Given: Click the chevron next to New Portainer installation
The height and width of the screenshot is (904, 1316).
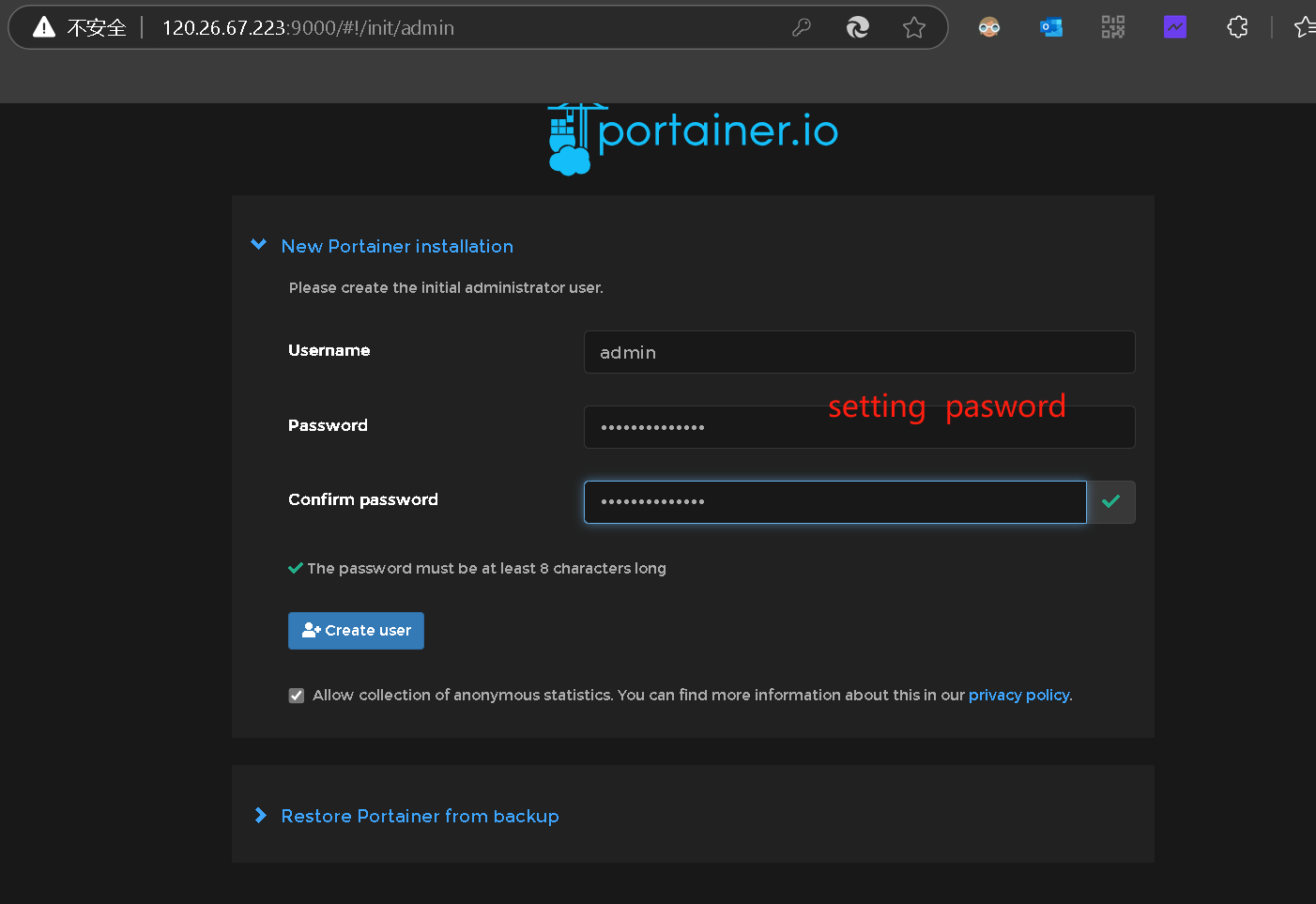Looking at the screenshot, I should coord(258,244).
